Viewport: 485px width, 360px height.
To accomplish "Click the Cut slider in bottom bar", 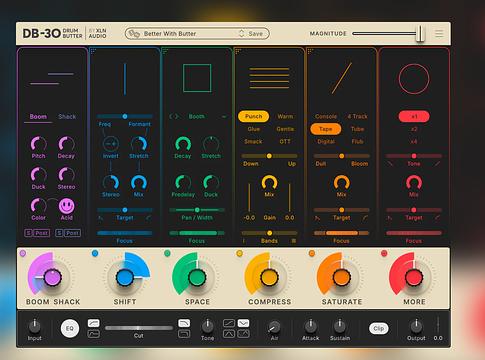I will [x=139, y=328].
